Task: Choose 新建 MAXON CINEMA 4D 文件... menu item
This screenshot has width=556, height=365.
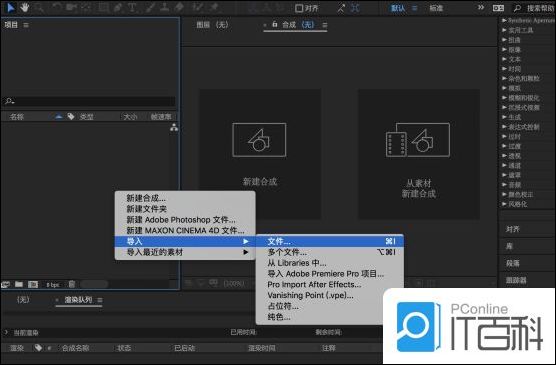Action: [185, 230]
